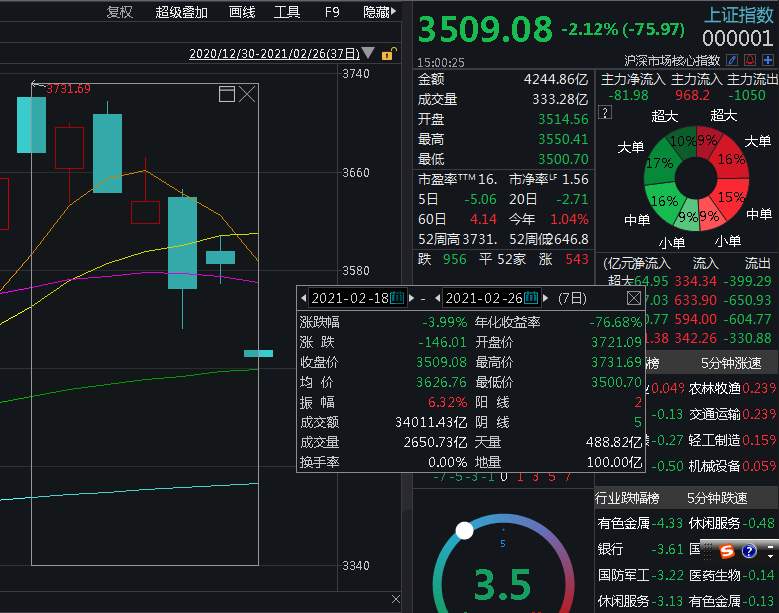
Task: Open the 超级叠加 menu
Action: [x=181, y=12]
